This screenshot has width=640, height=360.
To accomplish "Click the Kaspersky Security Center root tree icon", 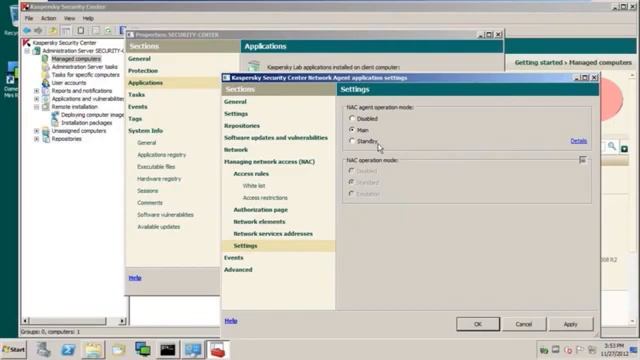I will click(27, 42).
